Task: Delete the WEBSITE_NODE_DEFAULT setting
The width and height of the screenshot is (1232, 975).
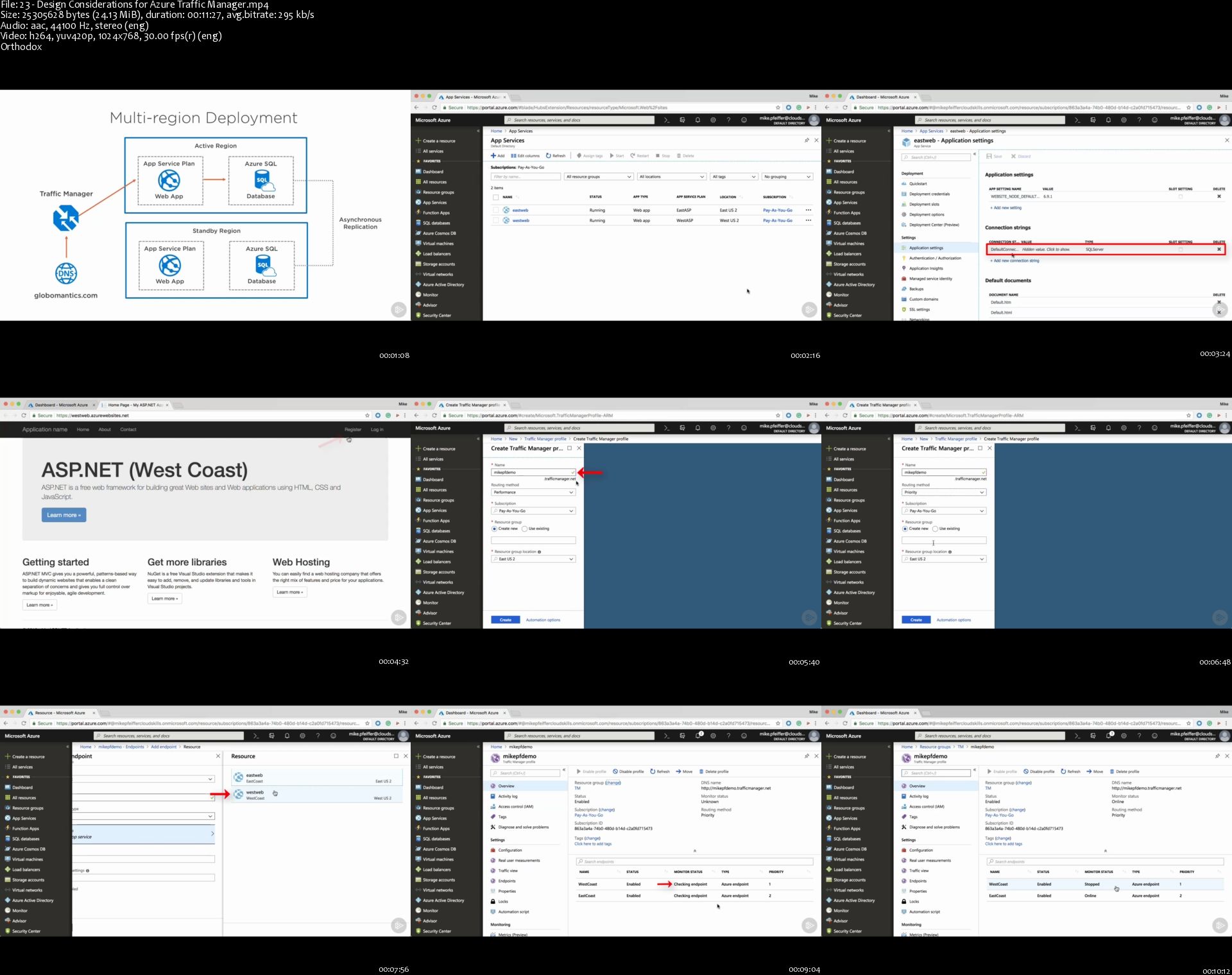Action: point(1219,196)
